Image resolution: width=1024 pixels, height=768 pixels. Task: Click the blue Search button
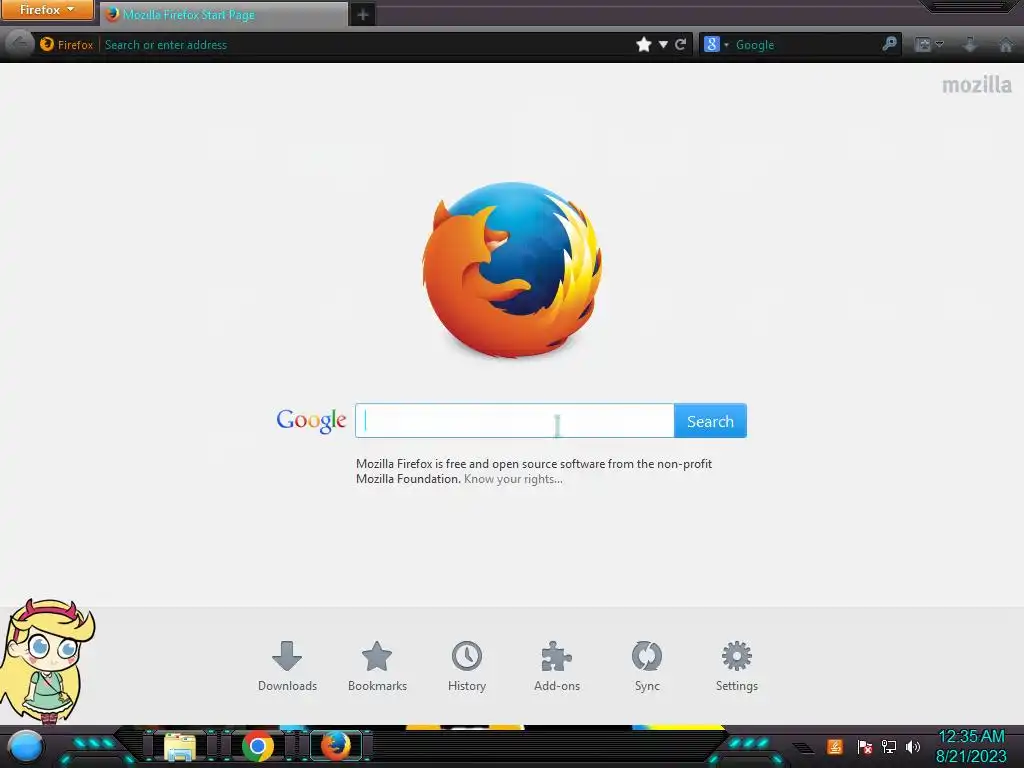pyautogui.click(x=711, y=421)
